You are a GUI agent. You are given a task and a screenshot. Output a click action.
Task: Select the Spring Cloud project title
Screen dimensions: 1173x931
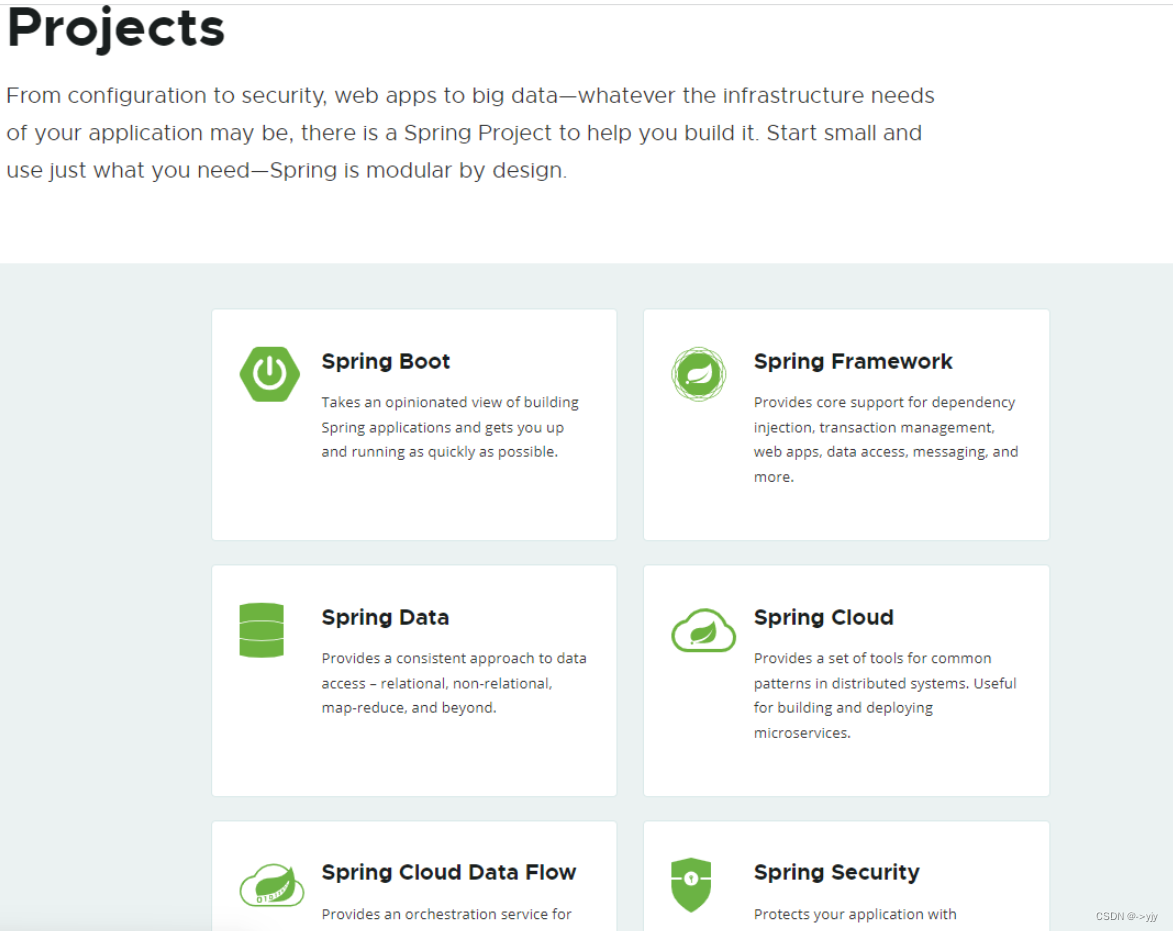point(823,617)
